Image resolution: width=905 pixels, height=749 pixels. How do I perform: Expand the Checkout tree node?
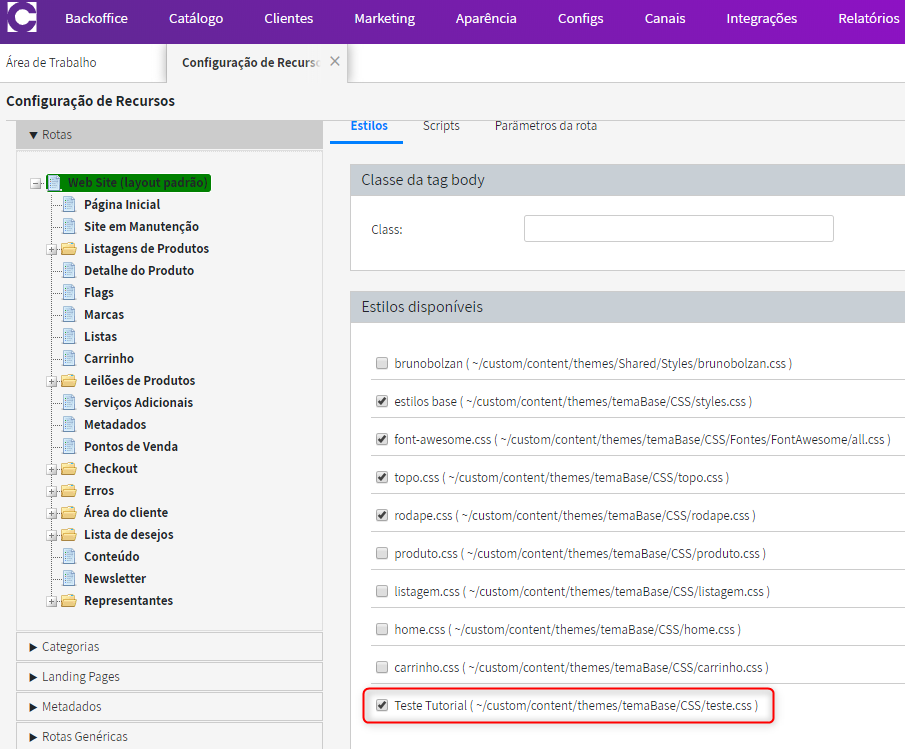point(51,470)
